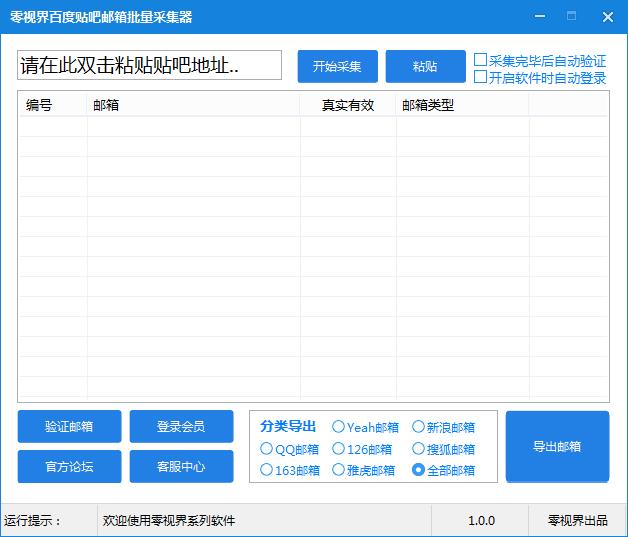Image resolution: width=628 pixels, height=537 pixels.
Task: Pick the 搜狐邮箱 radio option
Action: pos(419,449)
